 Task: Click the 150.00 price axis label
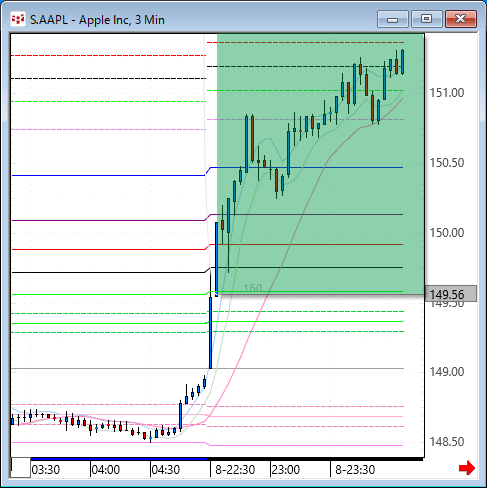(447, 233)
